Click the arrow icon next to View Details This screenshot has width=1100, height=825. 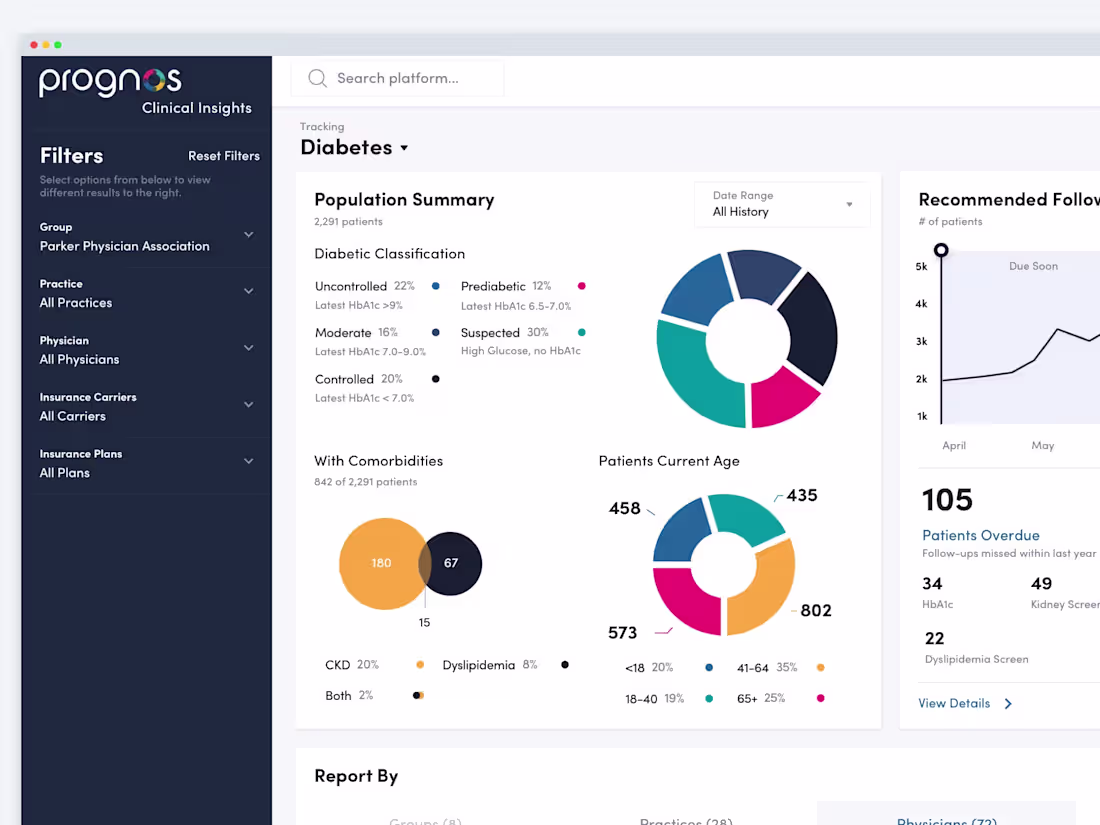1010,703
